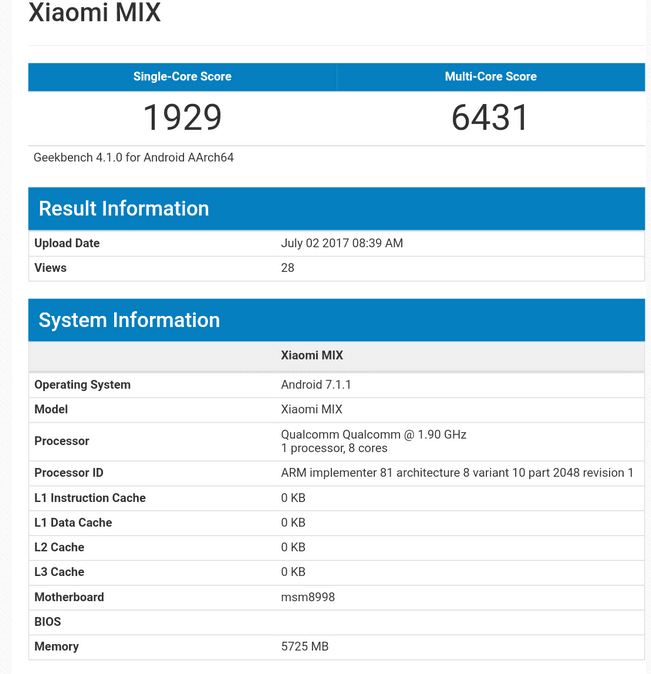Click the multi-core value 6431
This screenshot has width=651, height=674.
(x=490, y=117)
